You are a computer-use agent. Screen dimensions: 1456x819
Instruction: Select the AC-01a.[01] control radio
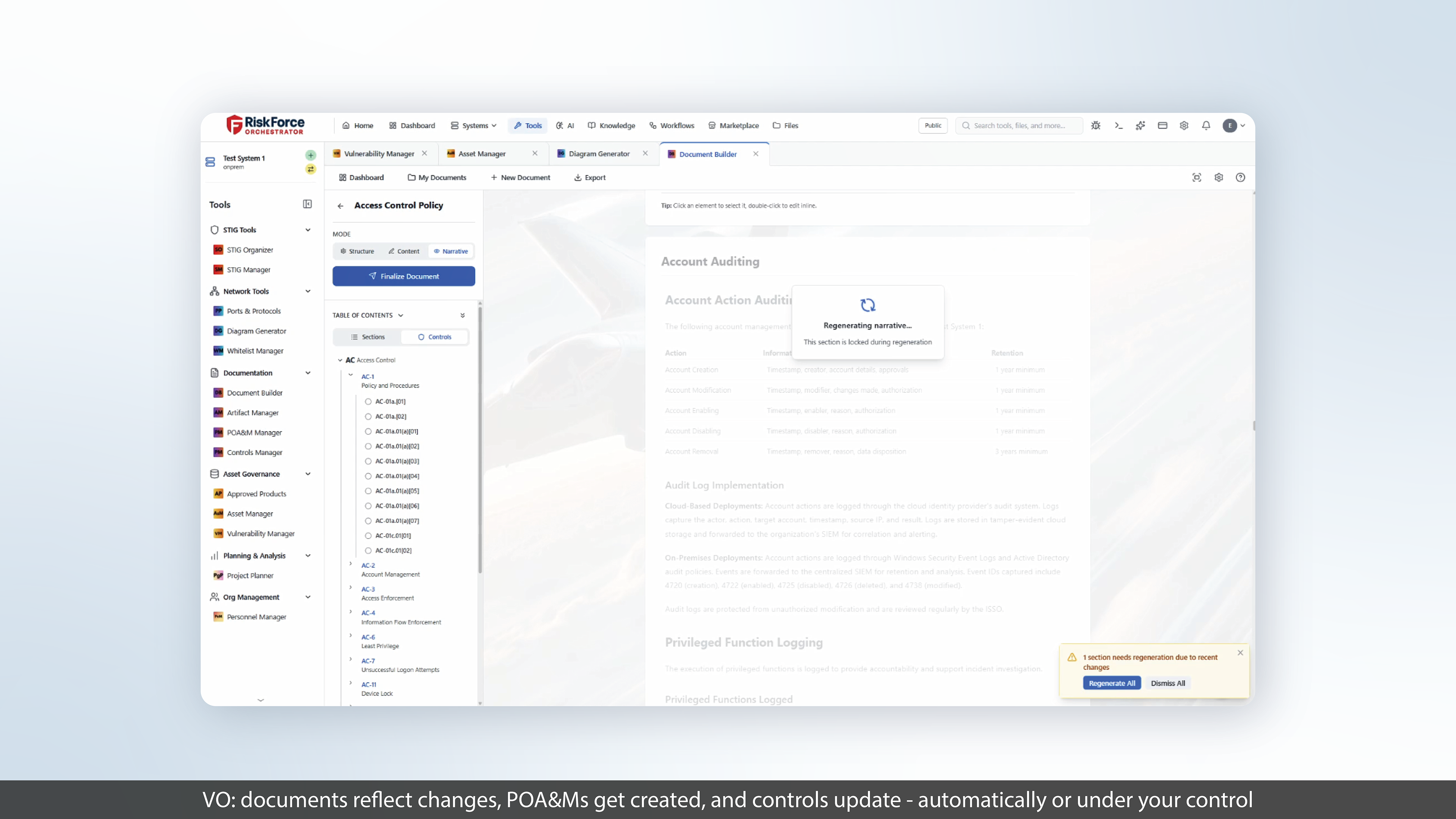[x=368, y=401]
